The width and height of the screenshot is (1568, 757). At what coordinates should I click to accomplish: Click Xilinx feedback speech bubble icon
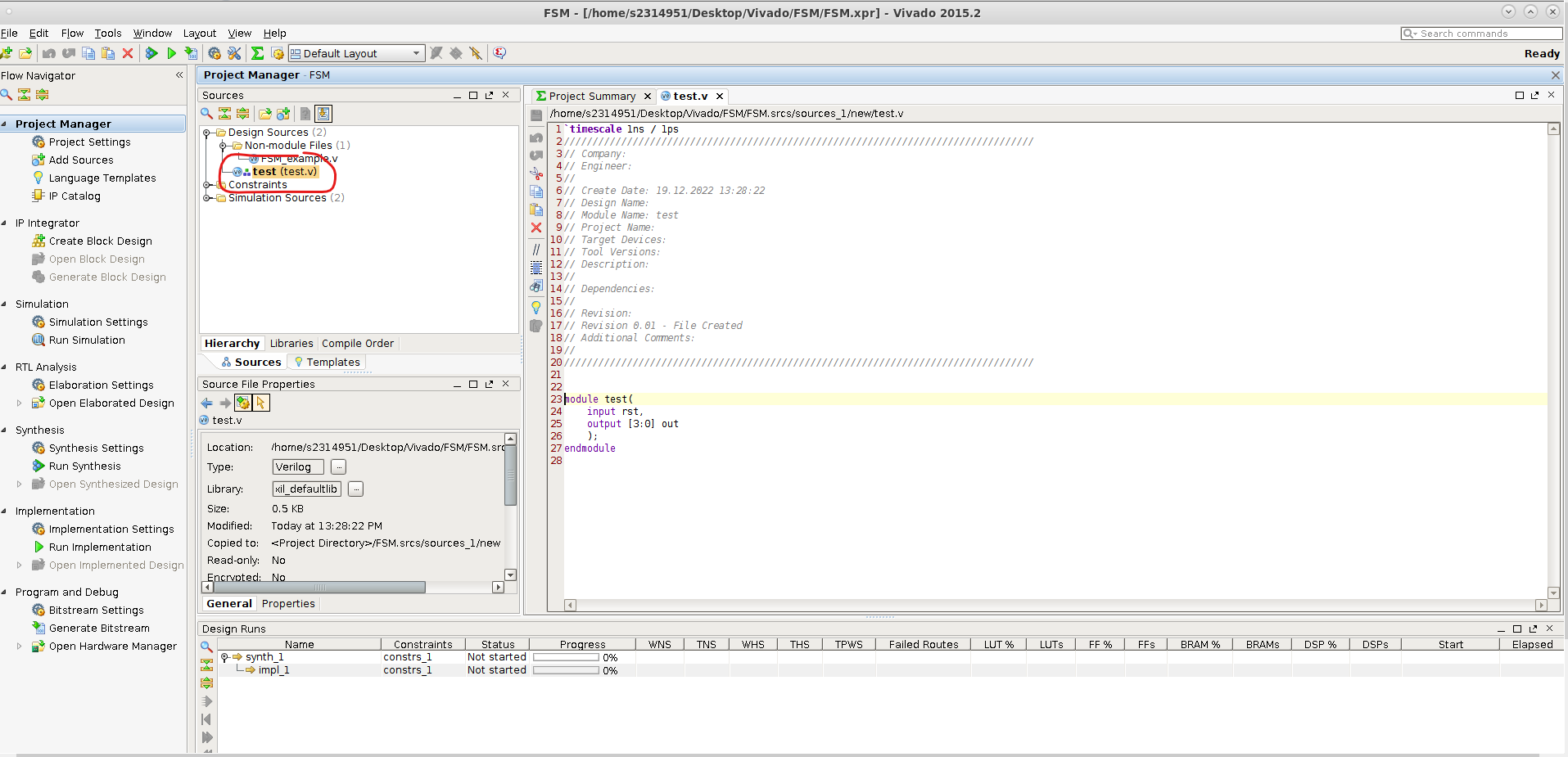pos(499,53)
